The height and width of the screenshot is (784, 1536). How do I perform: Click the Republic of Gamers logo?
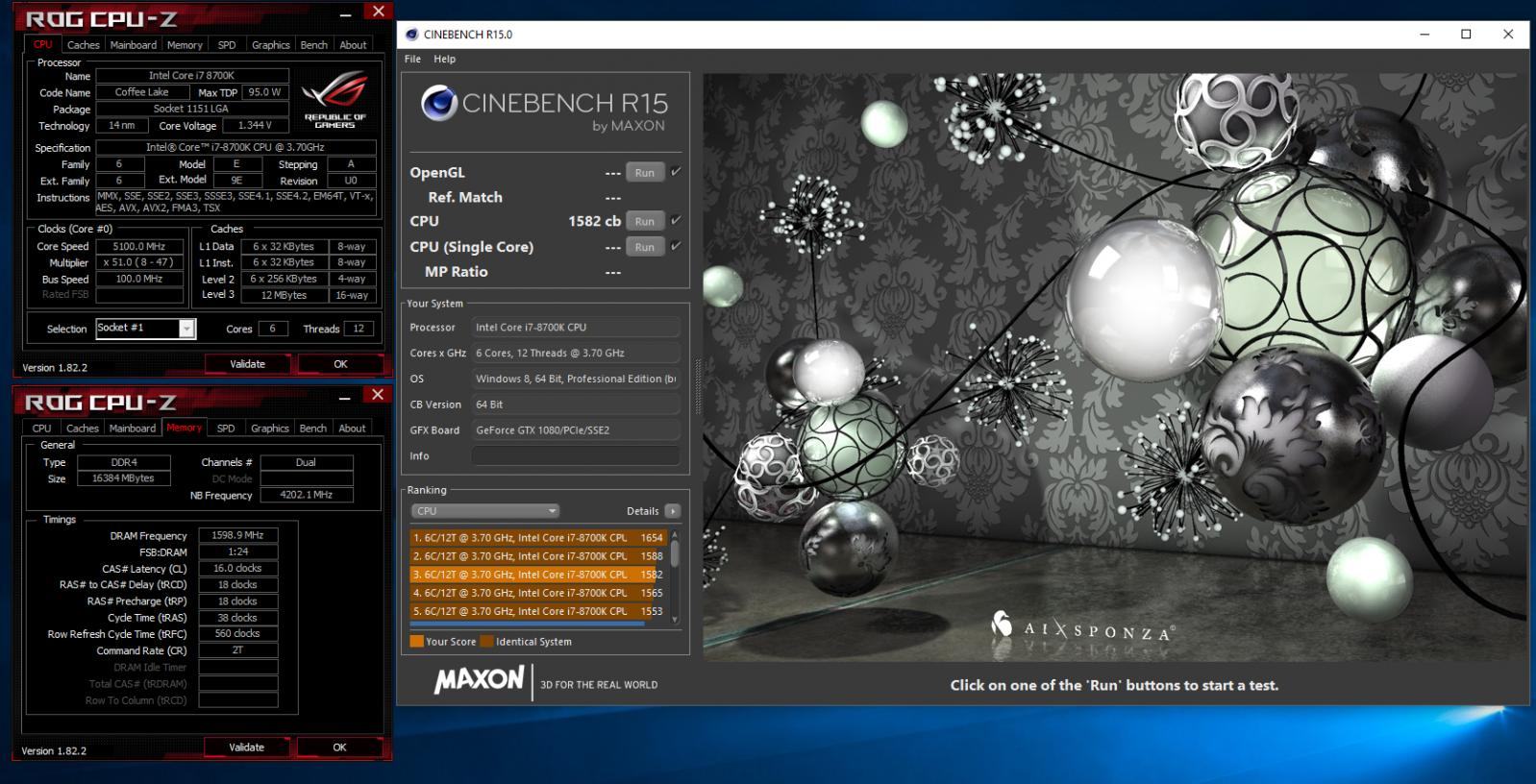point(334,99)
